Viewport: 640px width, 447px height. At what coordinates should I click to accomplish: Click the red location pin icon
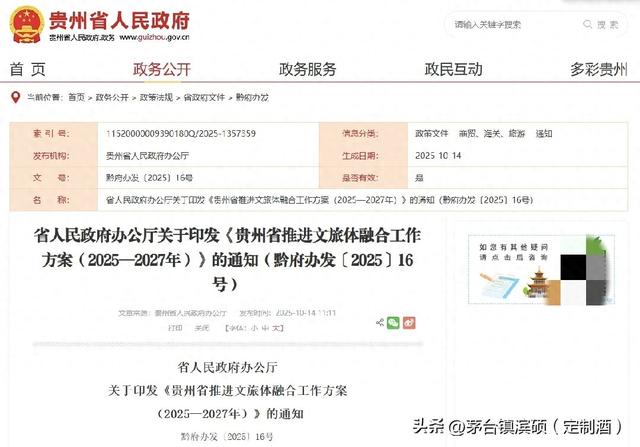click(x=16, y=98)
